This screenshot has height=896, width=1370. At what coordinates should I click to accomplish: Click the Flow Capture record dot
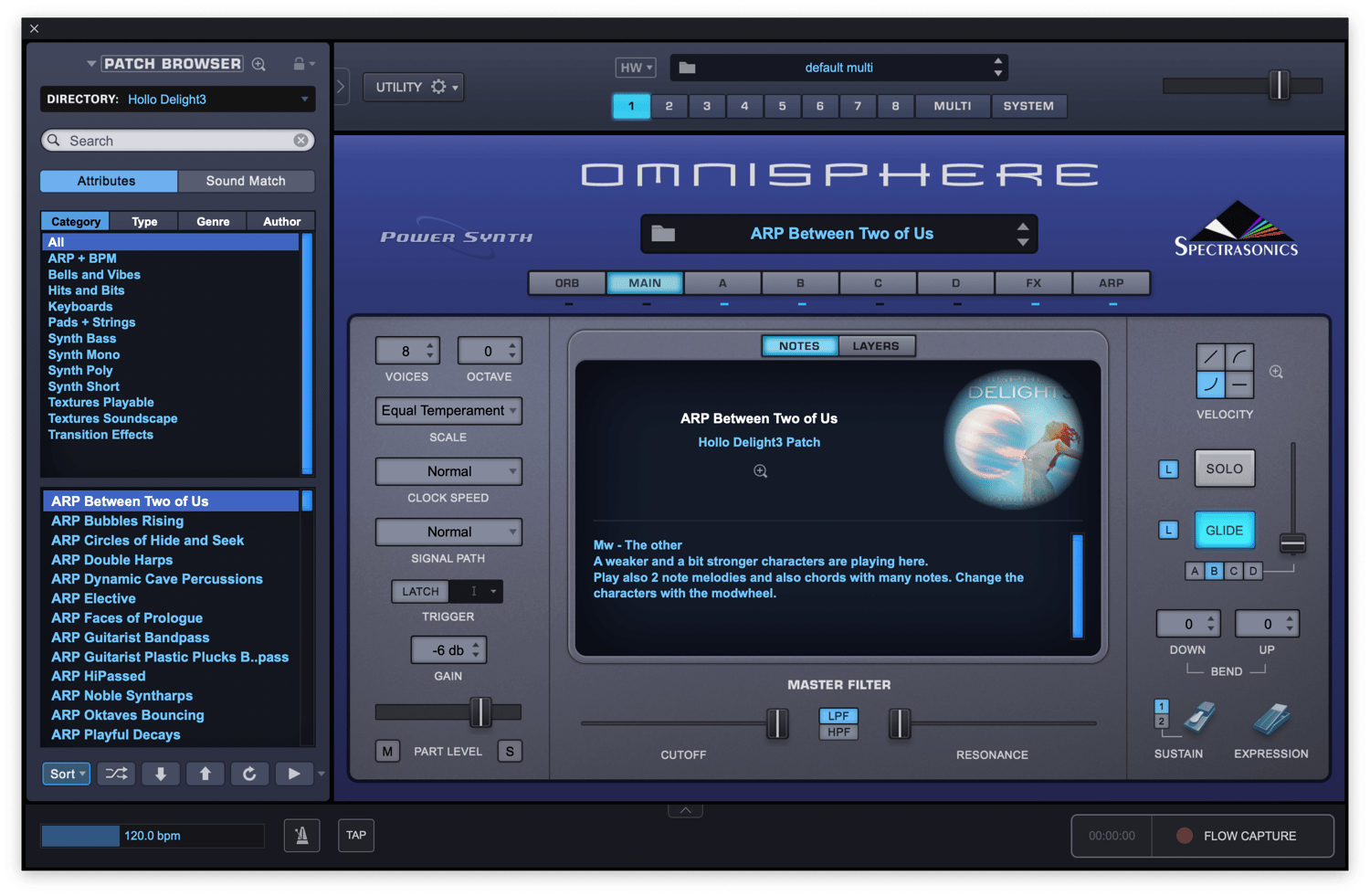coord(1185,836)
